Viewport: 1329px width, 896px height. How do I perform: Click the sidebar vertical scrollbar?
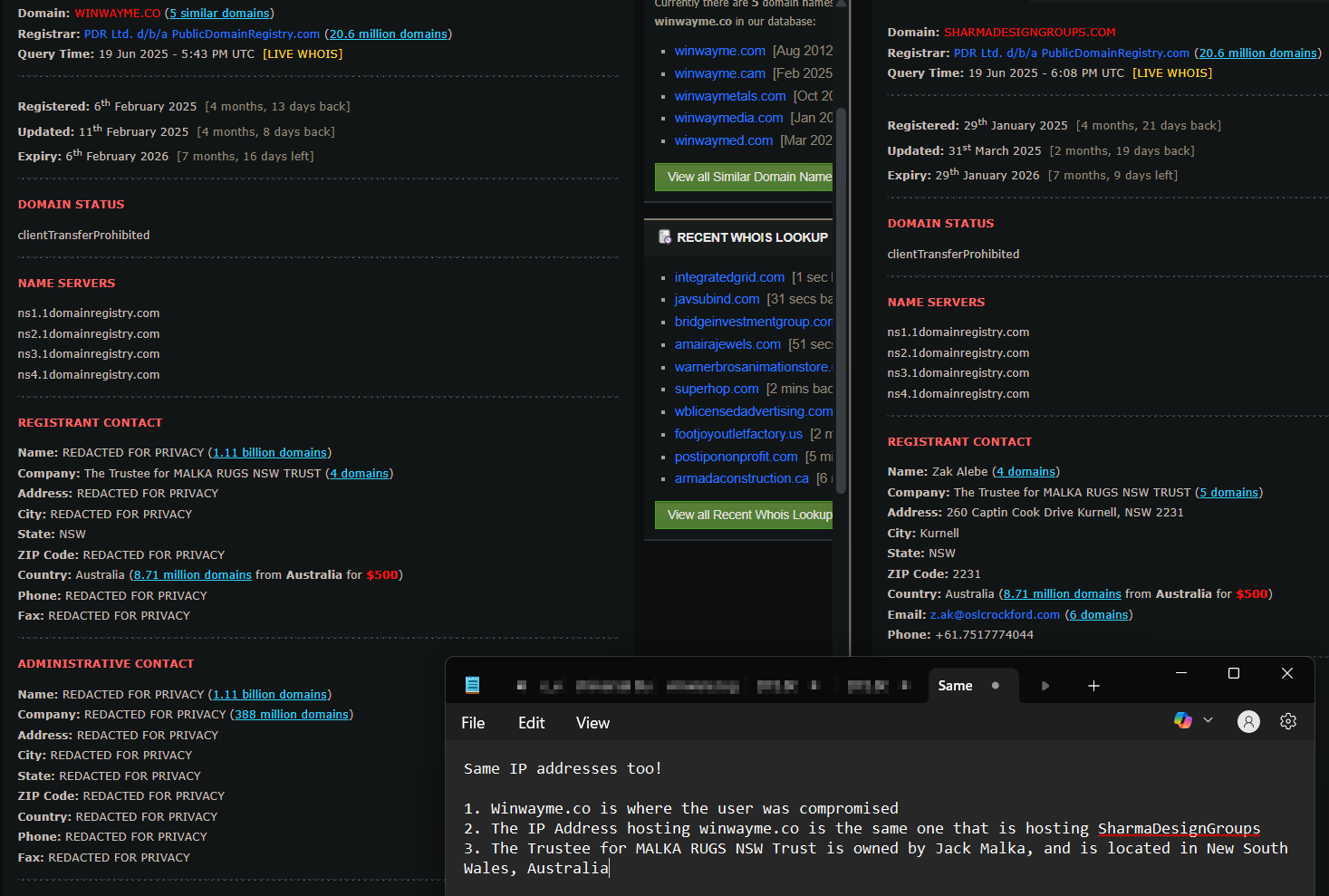click(x=841, y=299)
